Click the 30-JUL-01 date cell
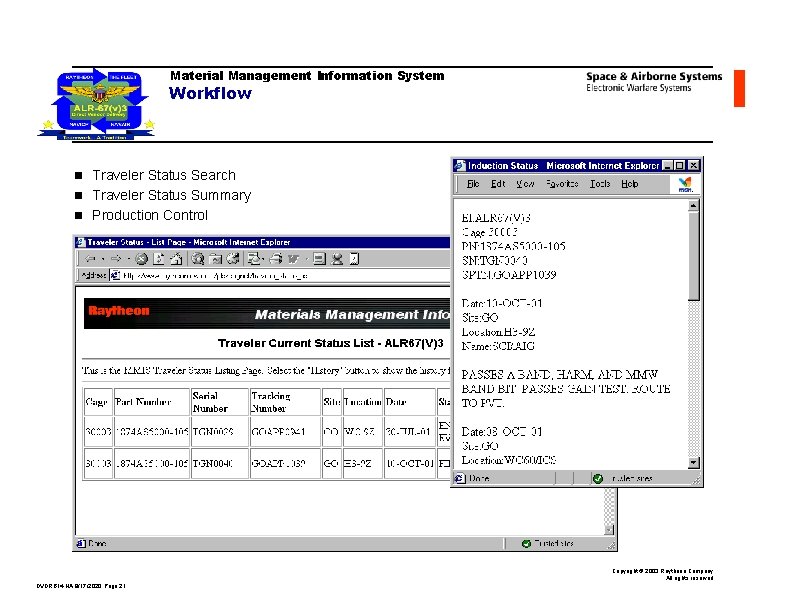 click(x=409, y=432)
